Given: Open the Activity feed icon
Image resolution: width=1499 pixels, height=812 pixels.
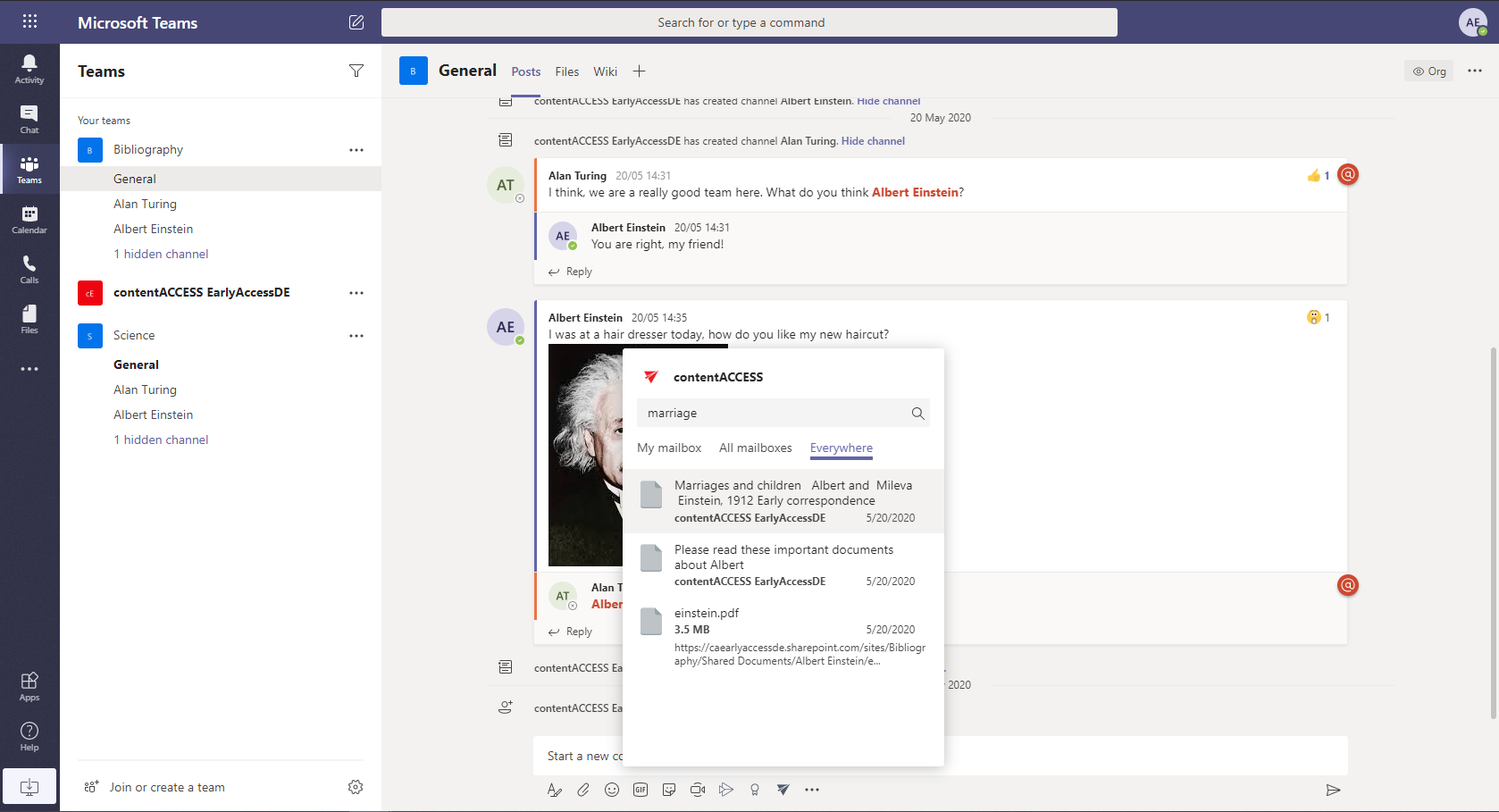Looking at the screenshot, I should (29, 68).
